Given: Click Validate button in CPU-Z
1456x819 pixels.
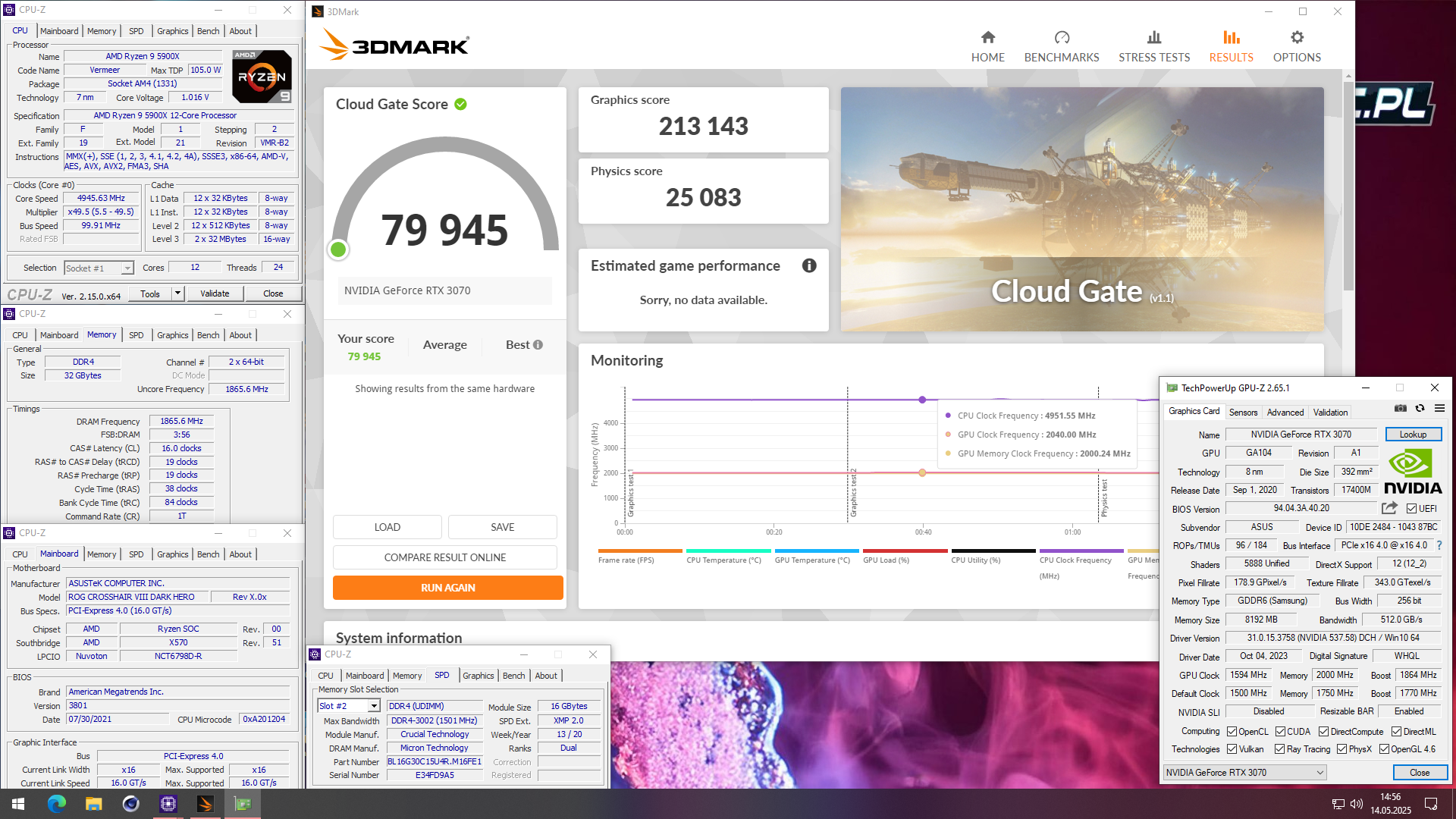Looking at the screenshot, I should (215, 293).
